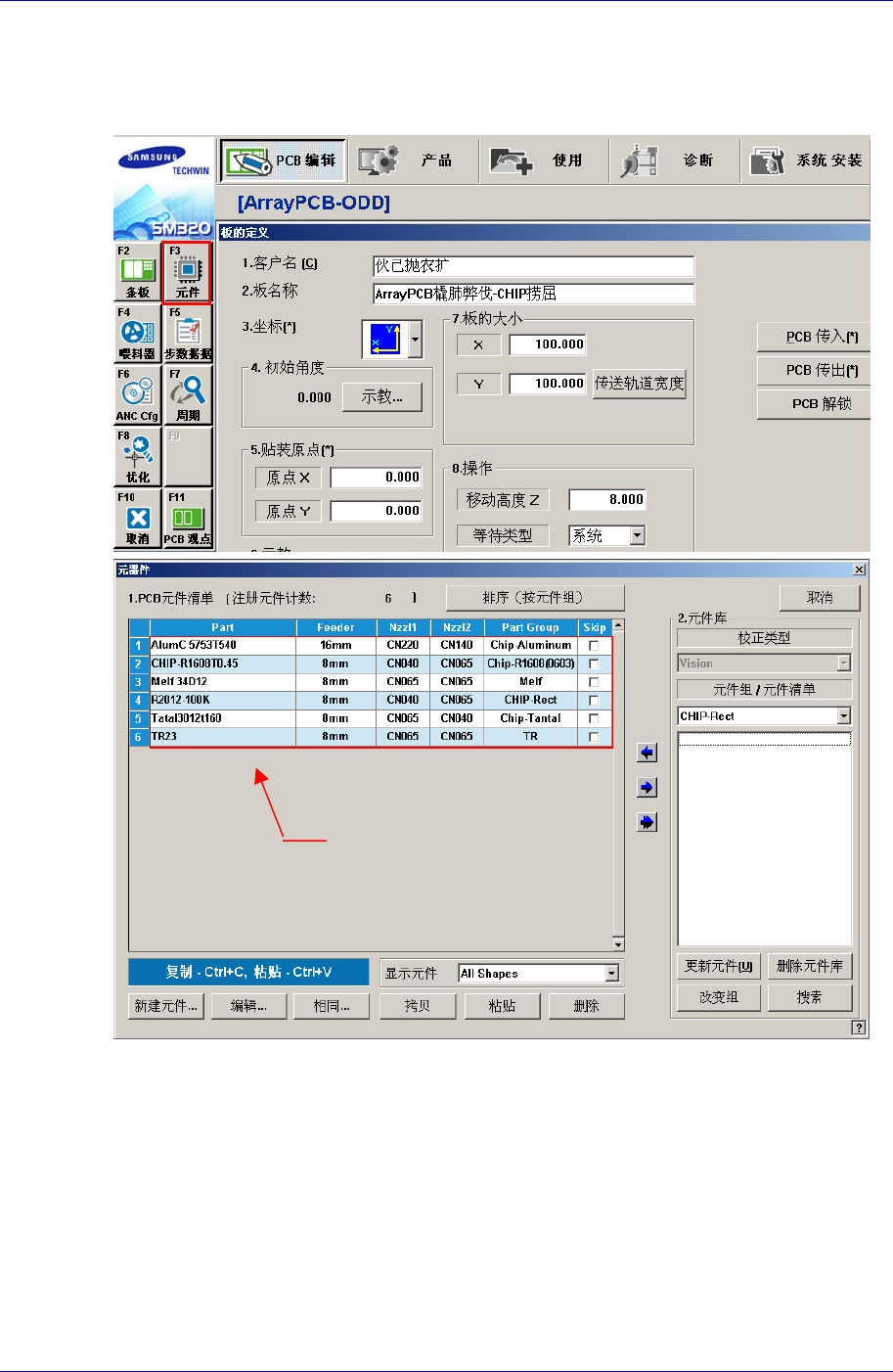Open the F8 优化 optimize icon
The height and width of the screenshot is (1372, 893).
[x=138, y=456]
